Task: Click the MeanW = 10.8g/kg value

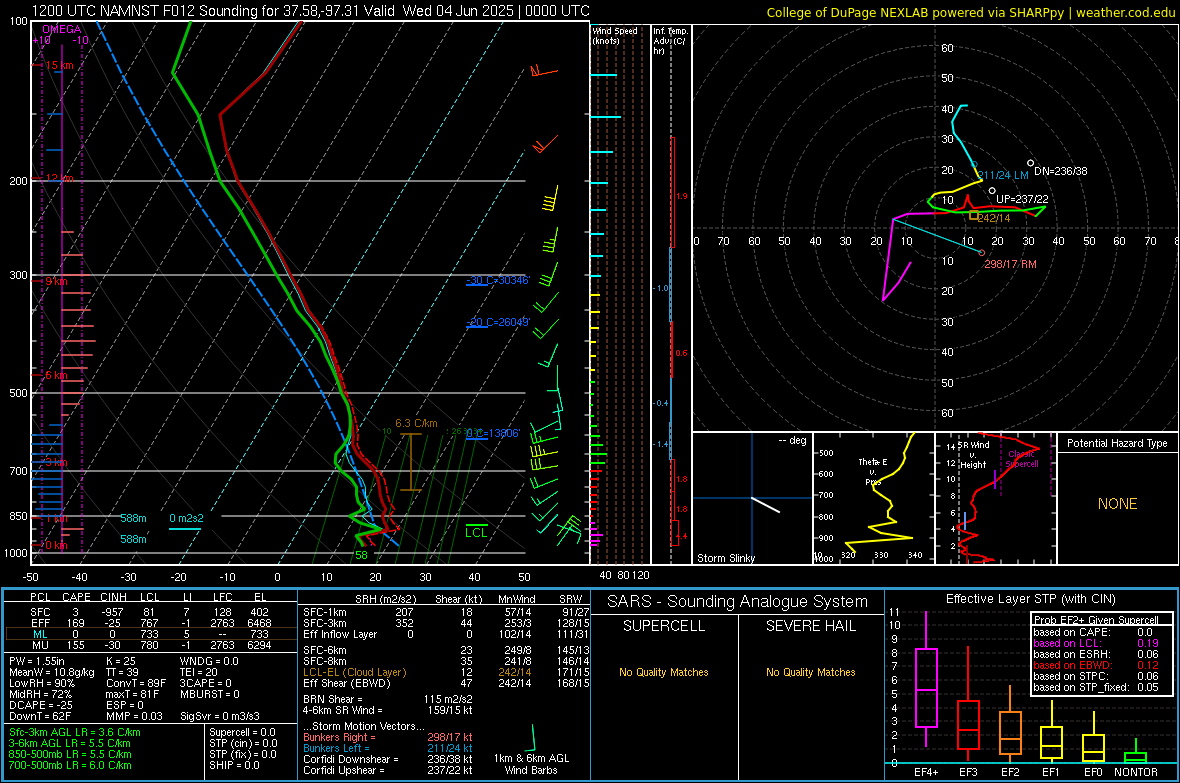Action: point(52,672)
